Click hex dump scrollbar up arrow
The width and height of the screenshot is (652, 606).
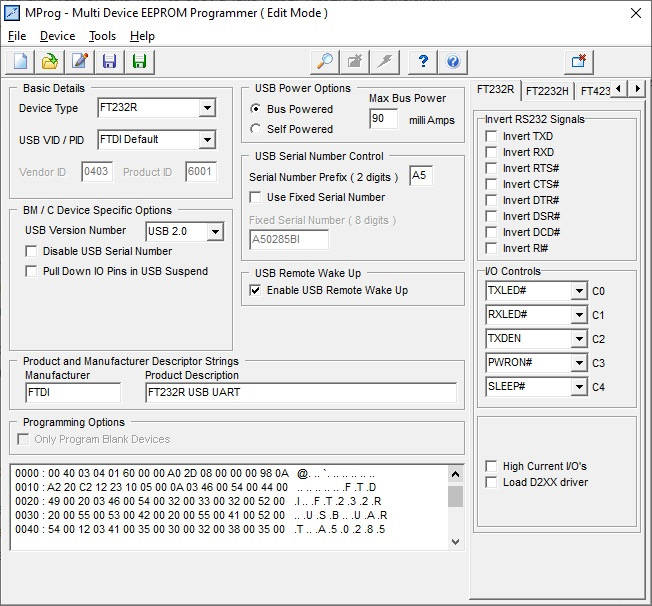coord(455,474)
